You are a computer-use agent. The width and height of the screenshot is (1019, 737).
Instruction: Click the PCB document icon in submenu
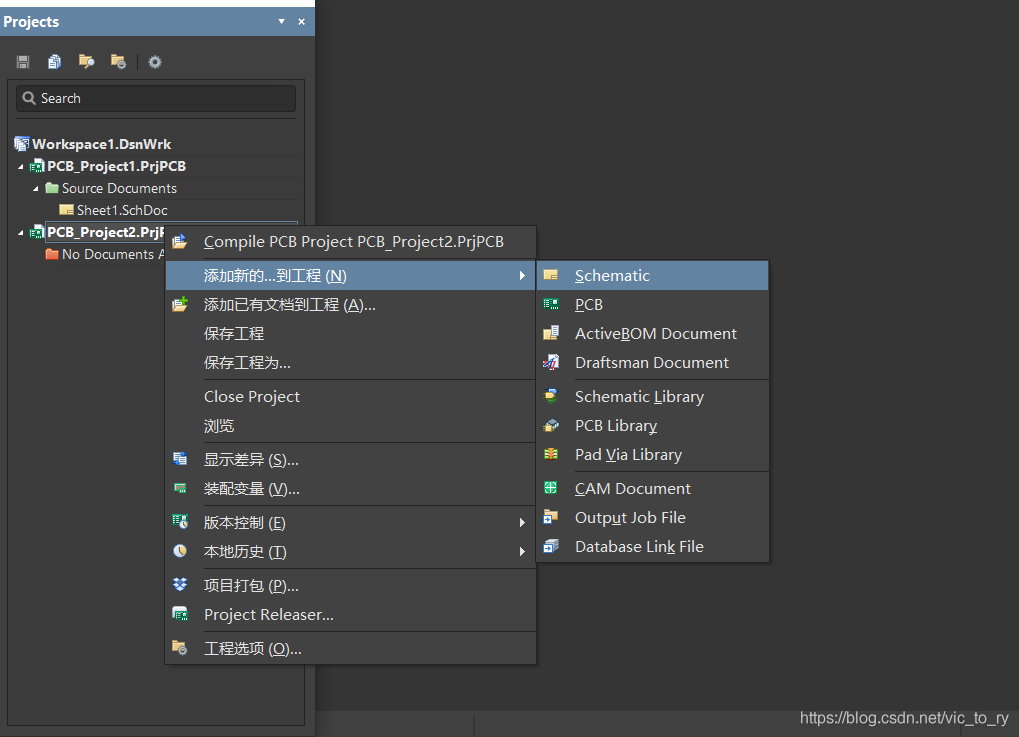(x=551, y=304)
